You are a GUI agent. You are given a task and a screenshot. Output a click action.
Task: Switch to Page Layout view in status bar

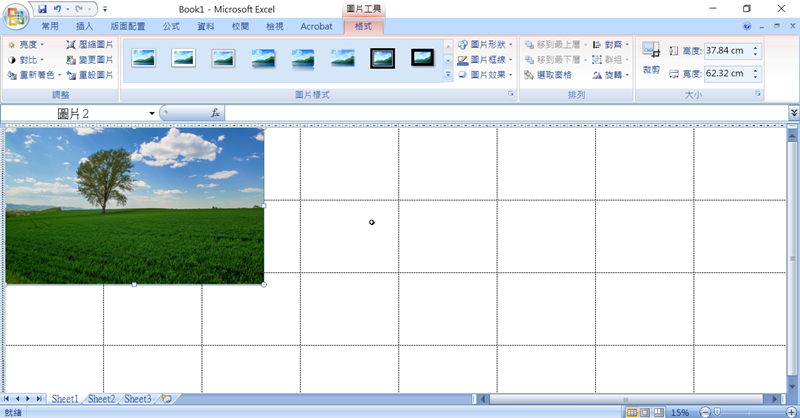pos(645,412)
